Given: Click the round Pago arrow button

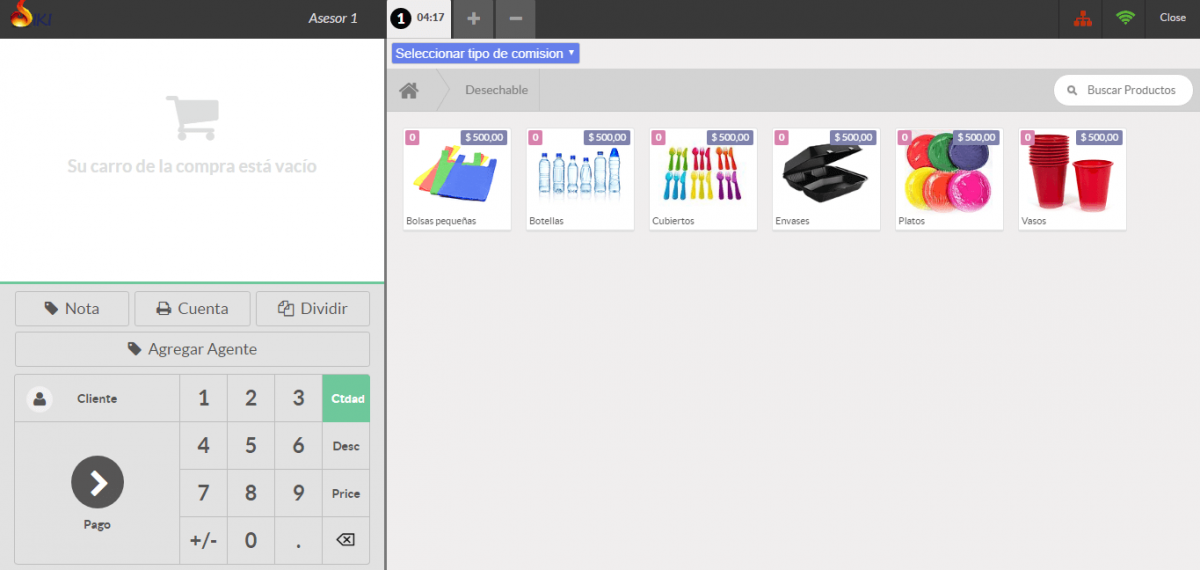Looking at the screenshot, I should click(97, 482).
